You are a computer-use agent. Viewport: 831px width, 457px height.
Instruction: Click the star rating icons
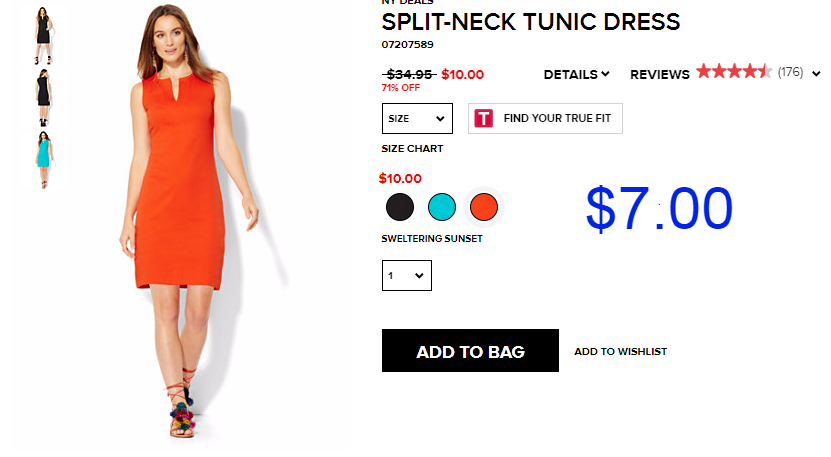pyautogui.click(x=734, y=72)
